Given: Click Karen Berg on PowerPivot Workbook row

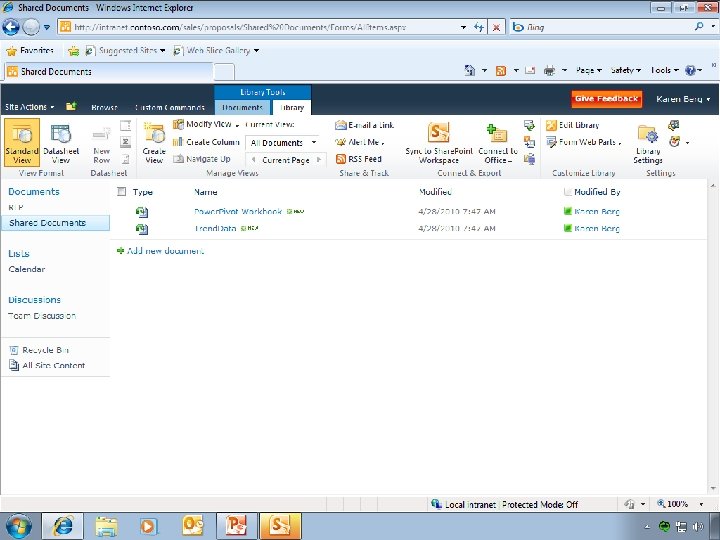Looking at the screenshot, I should point(596,212).
